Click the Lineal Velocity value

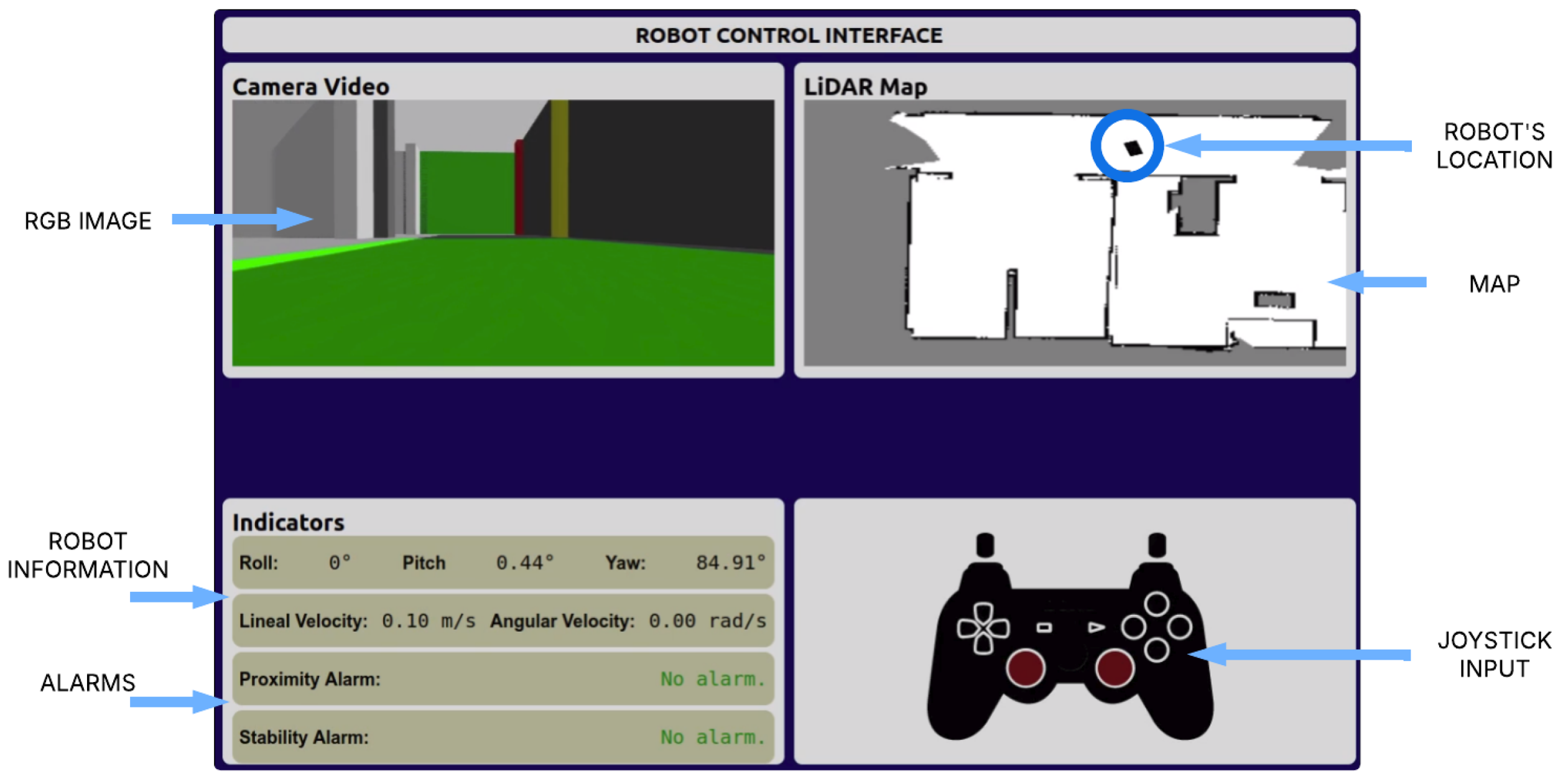click(428, 621)
